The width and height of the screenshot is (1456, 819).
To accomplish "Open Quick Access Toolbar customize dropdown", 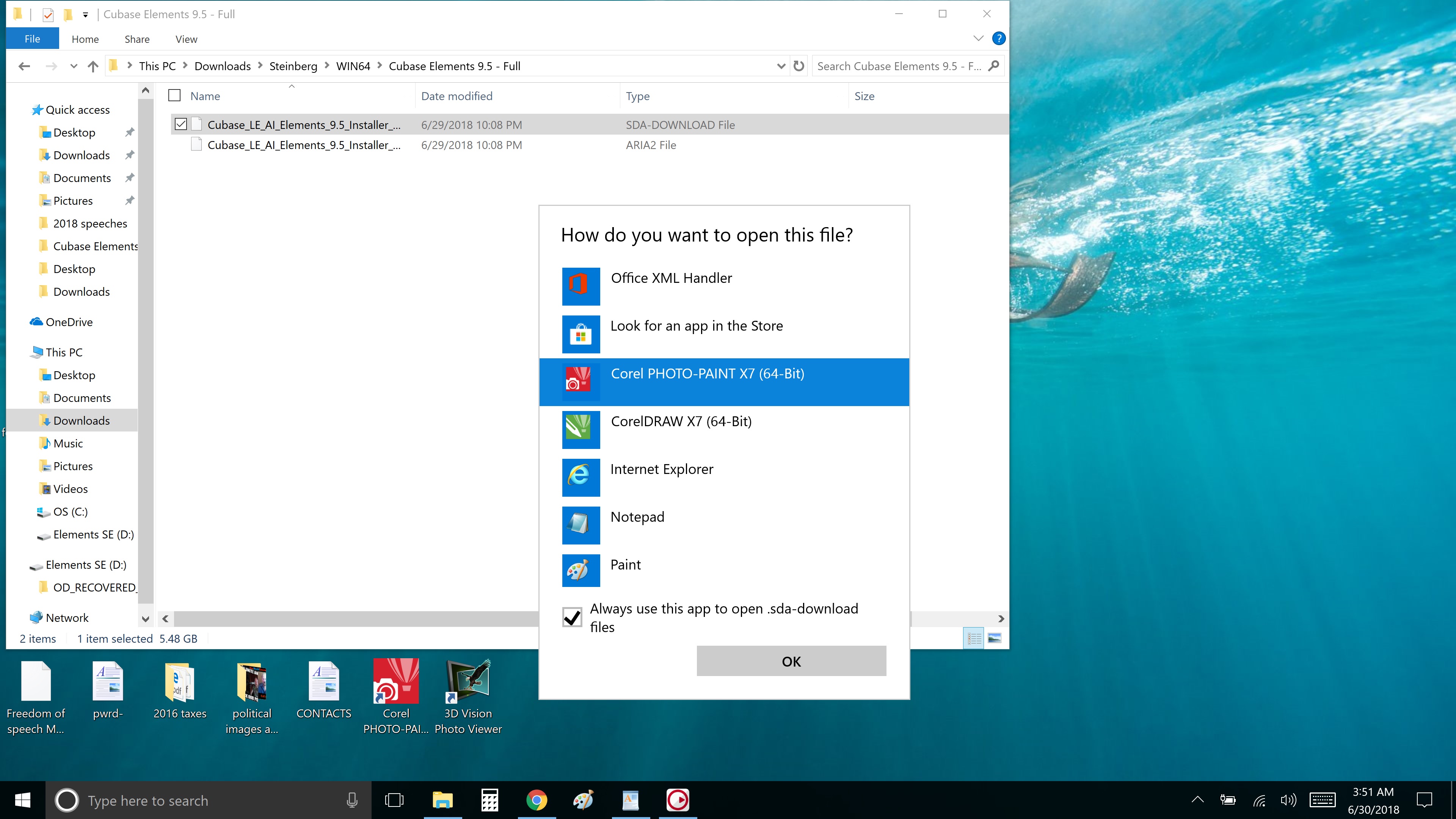I will 85,15.
